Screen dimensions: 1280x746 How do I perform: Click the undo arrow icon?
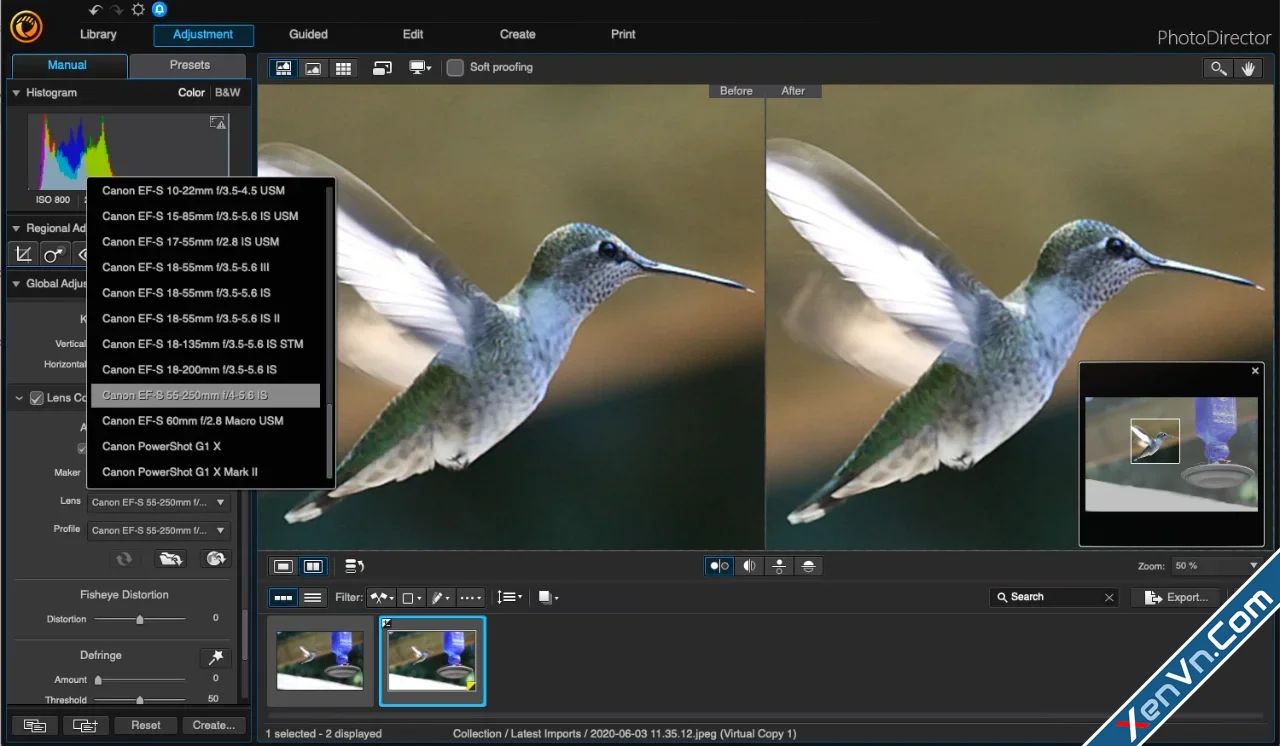click(96, 10)
